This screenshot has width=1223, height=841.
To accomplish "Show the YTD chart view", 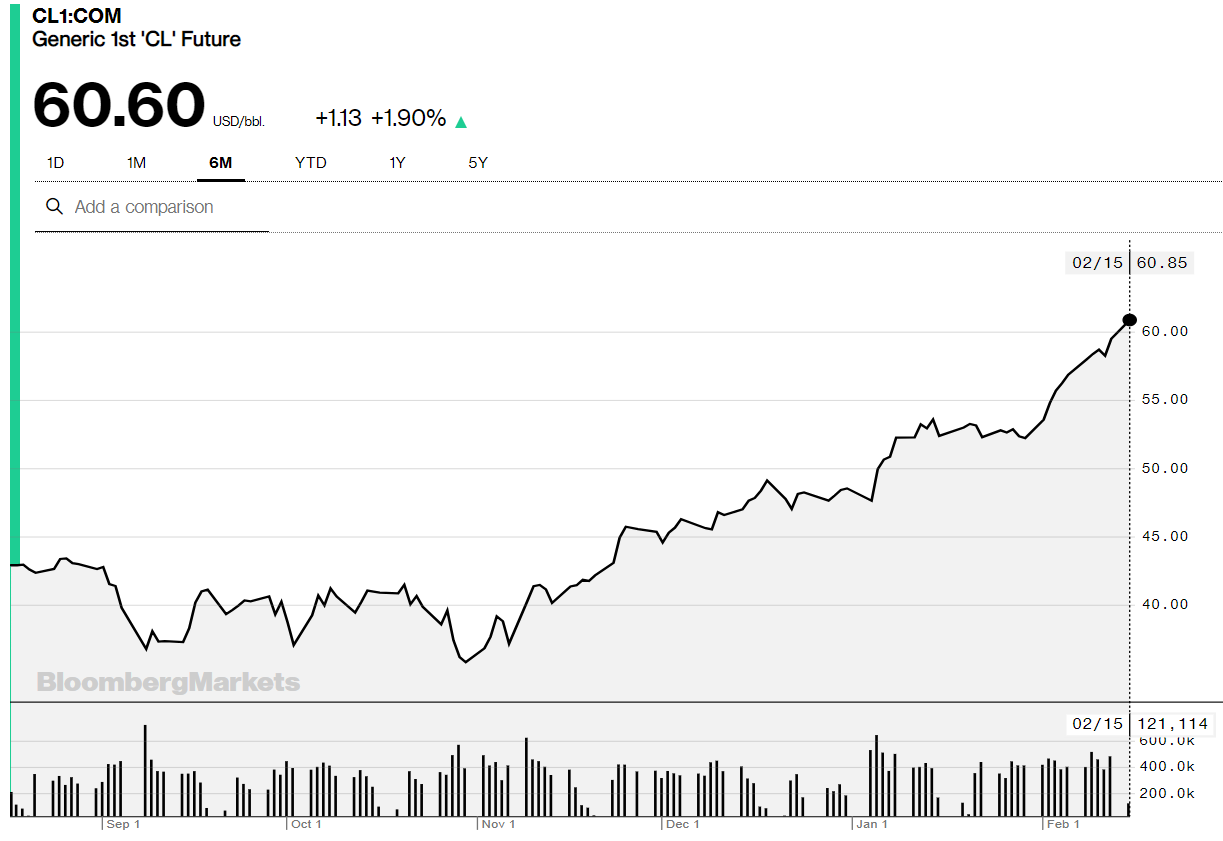I will pos(310,163).
